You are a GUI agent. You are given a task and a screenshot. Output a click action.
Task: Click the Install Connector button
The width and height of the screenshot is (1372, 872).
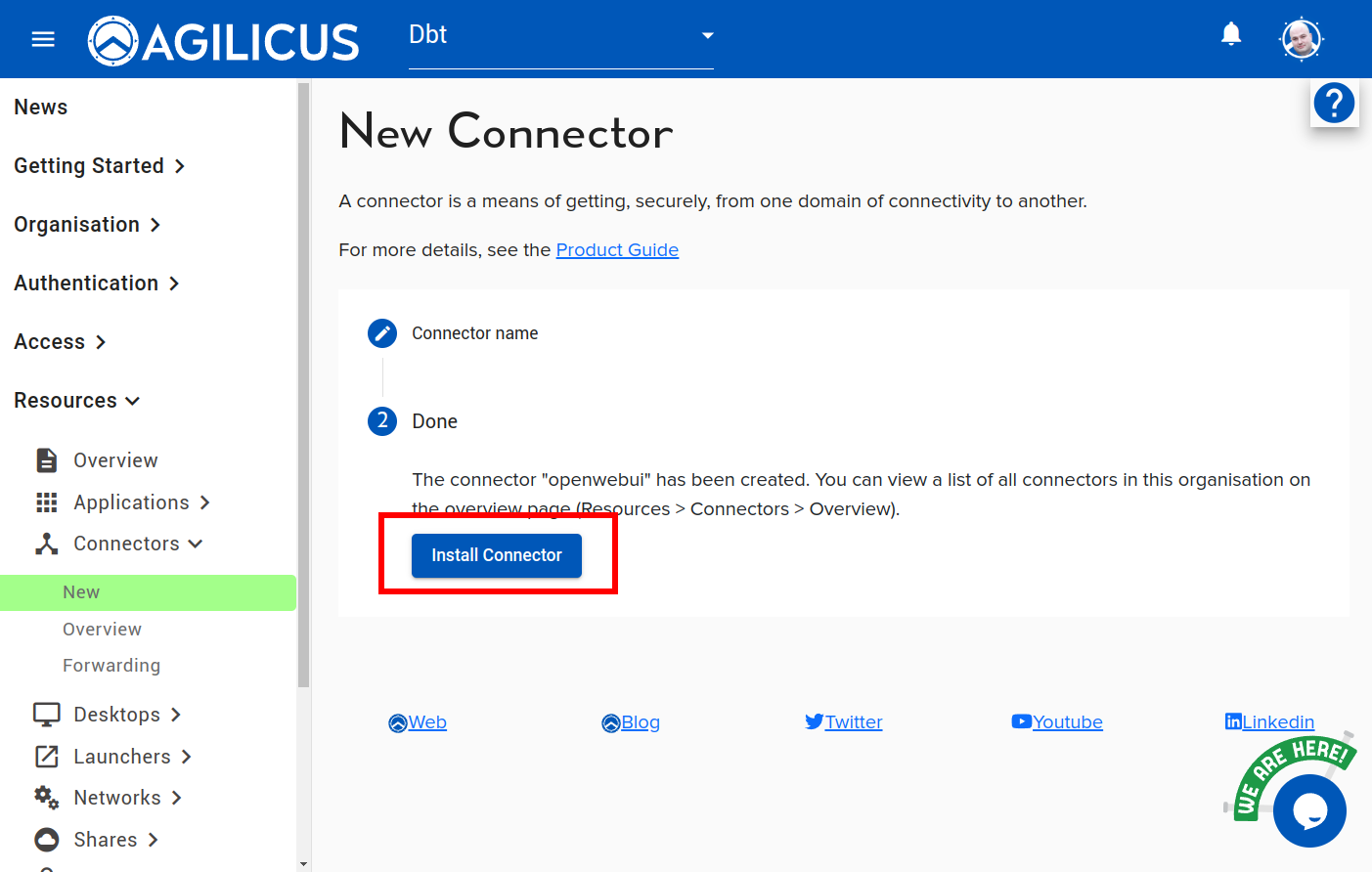[497, 555]
